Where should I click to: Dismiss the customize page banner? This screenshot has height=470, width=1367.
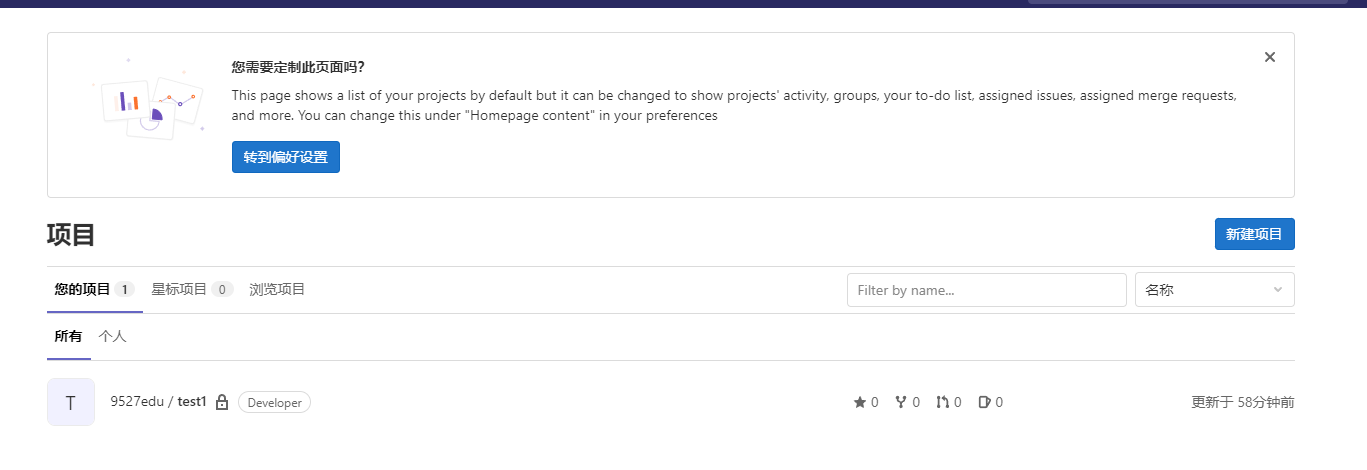click(x=1270, y=57)
